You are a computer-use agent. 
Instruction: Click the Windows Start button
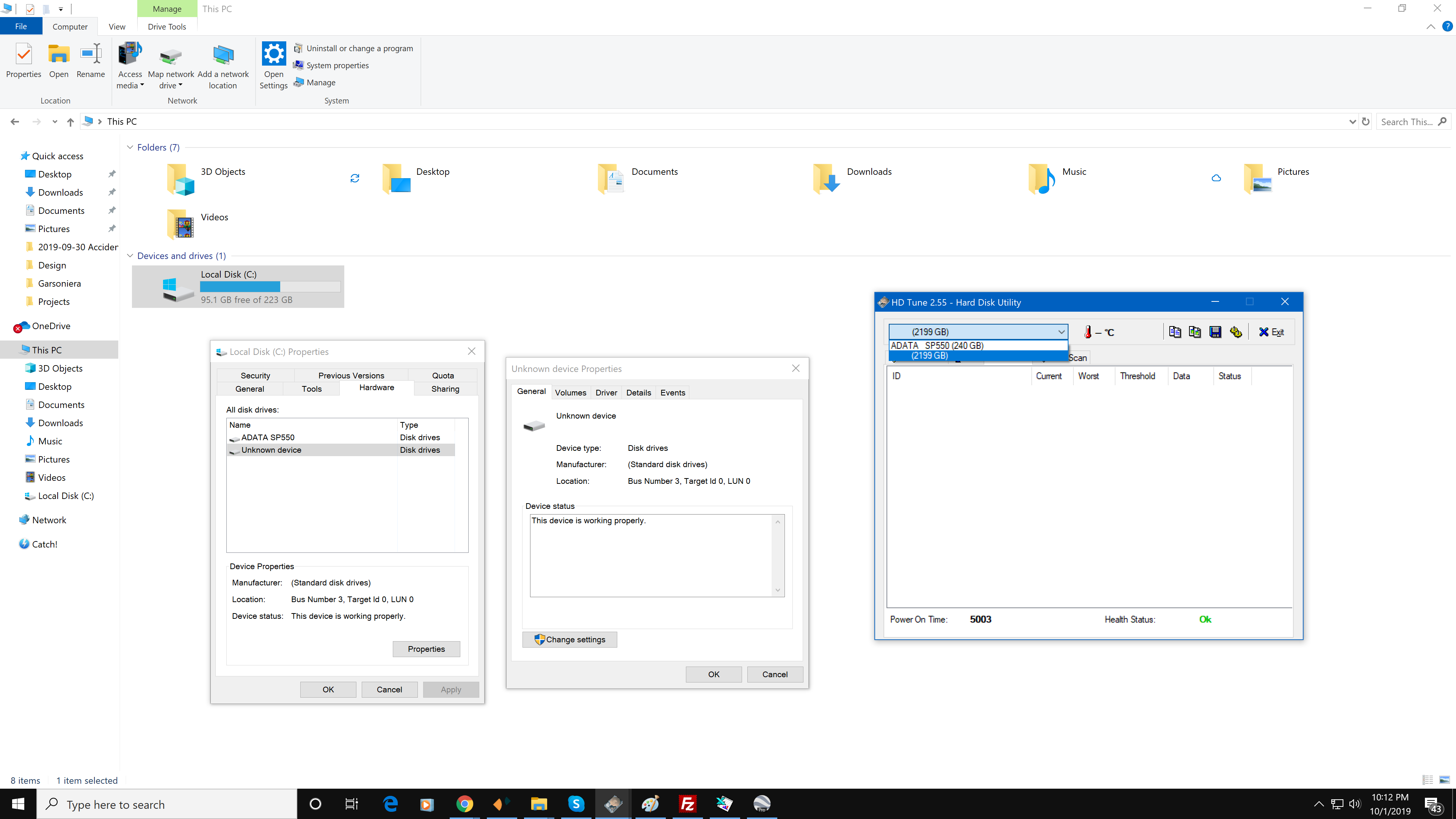tap(18, 804)
